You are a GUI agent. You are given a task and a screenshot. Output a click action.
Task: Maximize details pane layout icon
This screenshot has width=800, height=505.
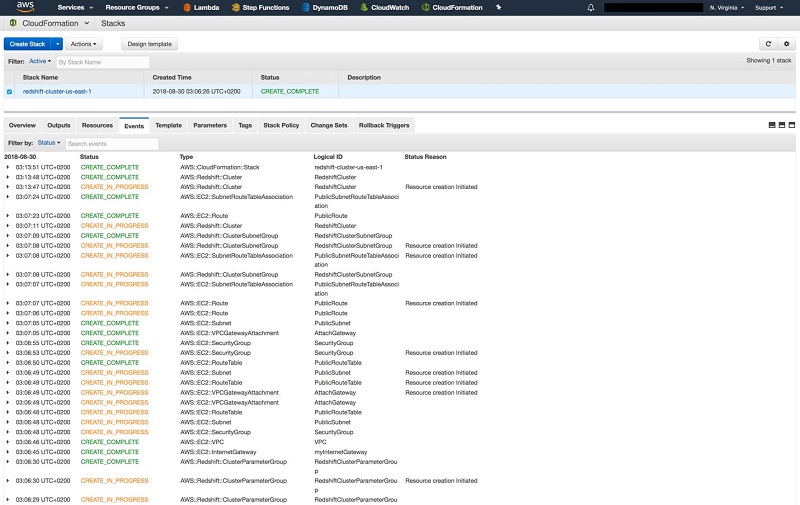point(792,125)
